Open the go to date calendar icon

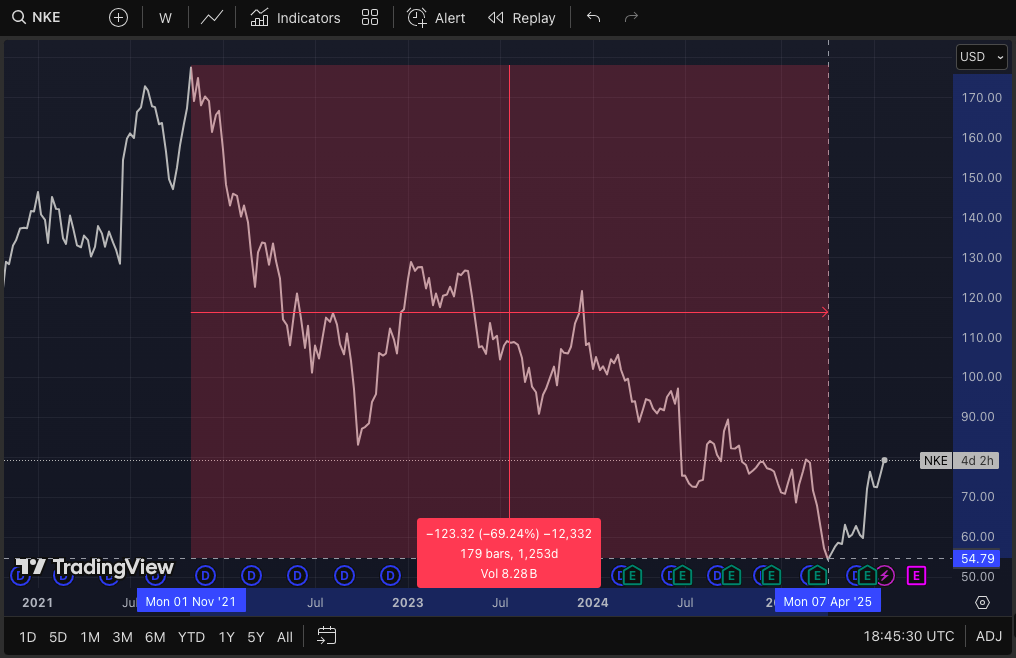[x=327, y=636]
